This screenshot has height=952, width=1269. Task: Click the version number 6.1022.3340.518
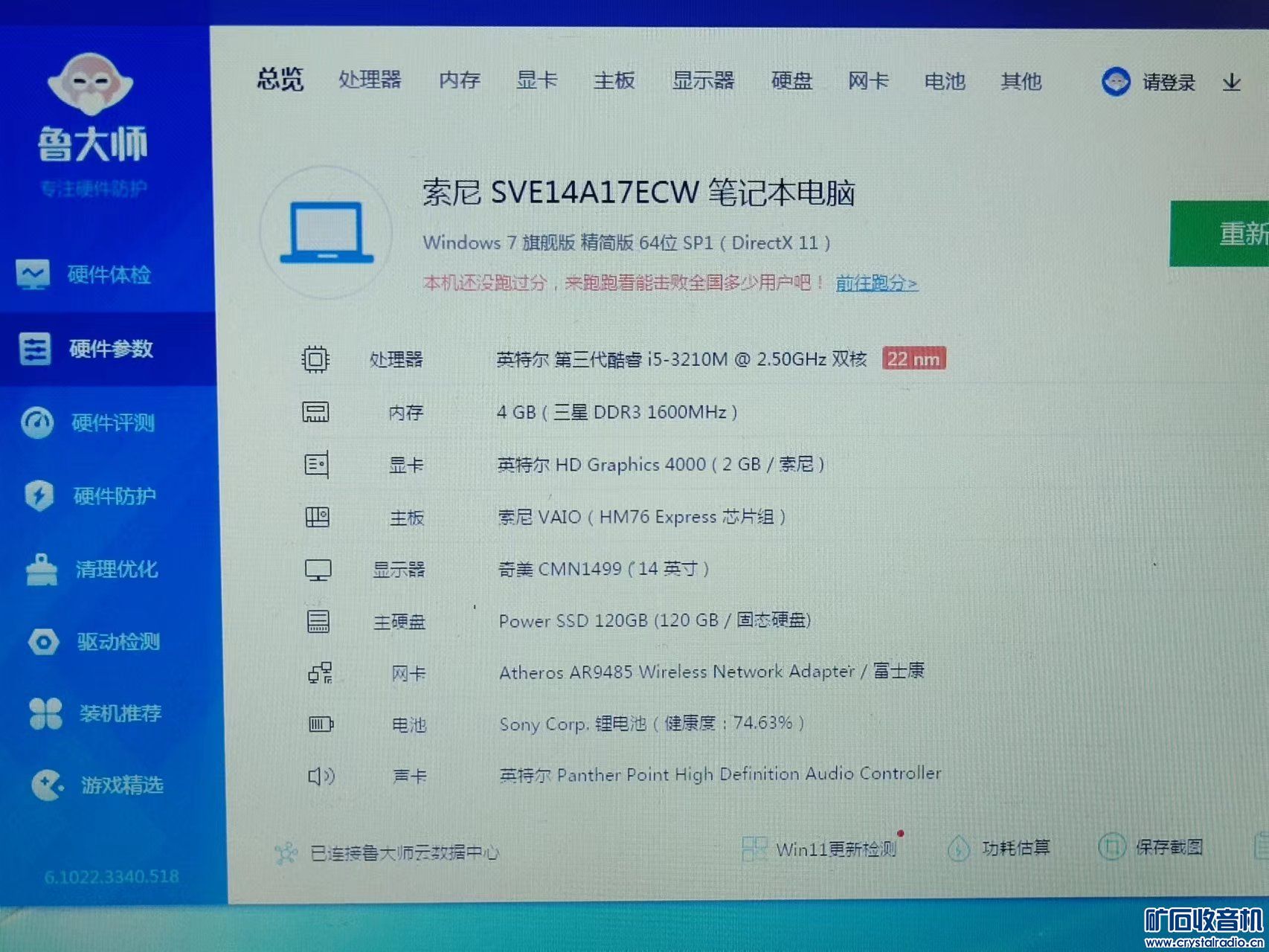tap(112, 877)
